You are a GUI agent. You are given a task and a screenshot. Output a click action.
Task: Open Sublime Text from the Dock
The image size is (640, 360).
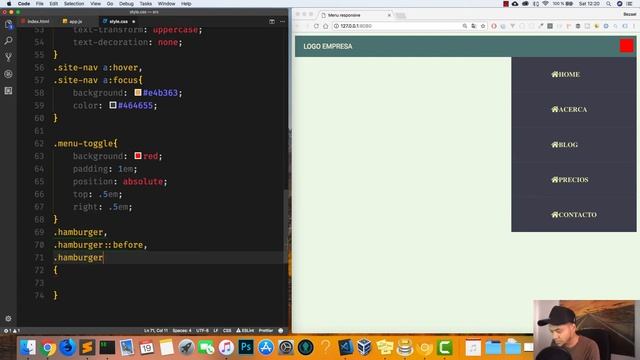pos(87,347)
